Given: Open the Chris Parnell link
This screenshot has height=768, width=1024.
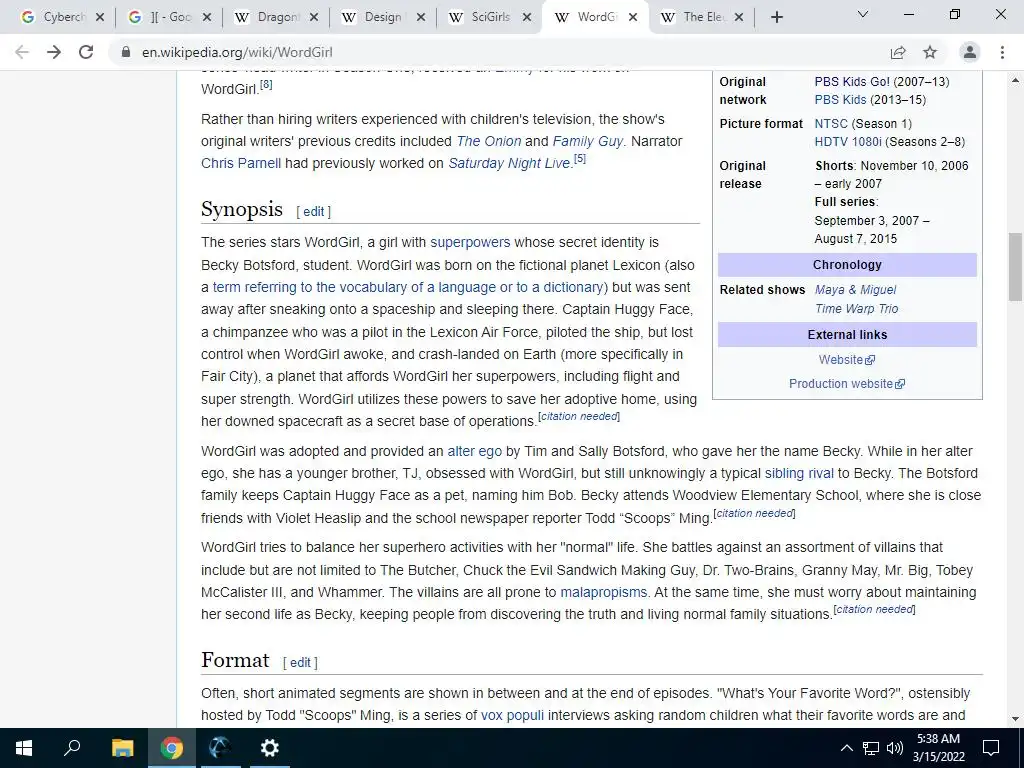Looking at the screenshot, I should (241, 163).
